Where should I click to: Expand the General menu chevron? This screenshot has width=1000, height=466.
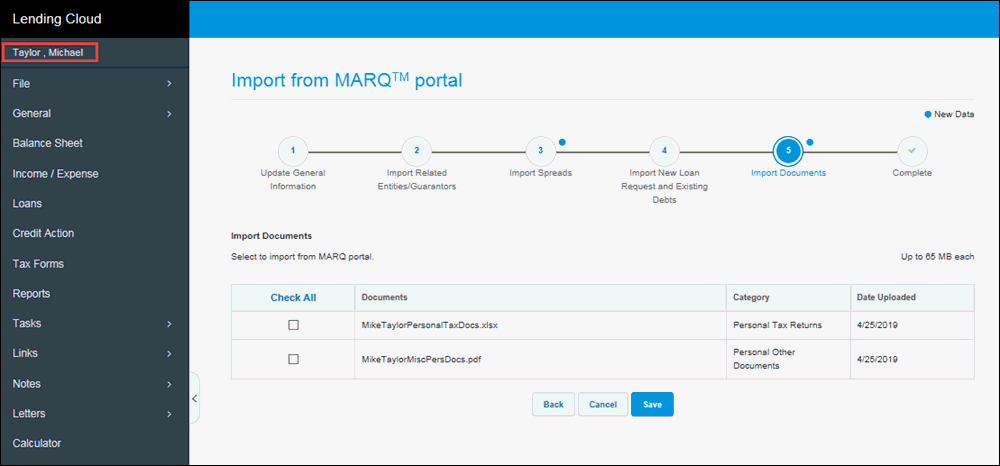pyautogui.click(x=169, y=113)
